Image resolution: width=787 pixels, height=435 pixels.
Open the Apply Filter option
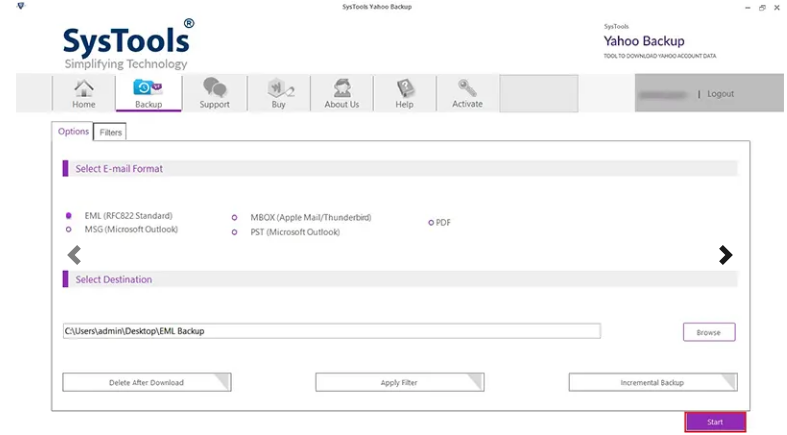point(400,382)
